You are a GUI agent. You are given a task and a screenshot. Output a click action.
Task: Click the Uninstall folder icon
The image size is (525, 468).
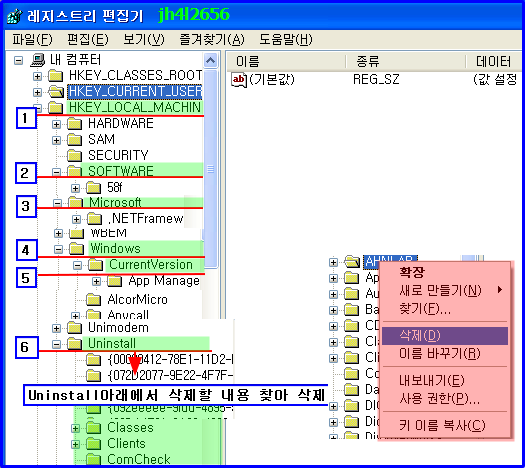[x=75, y=344]
